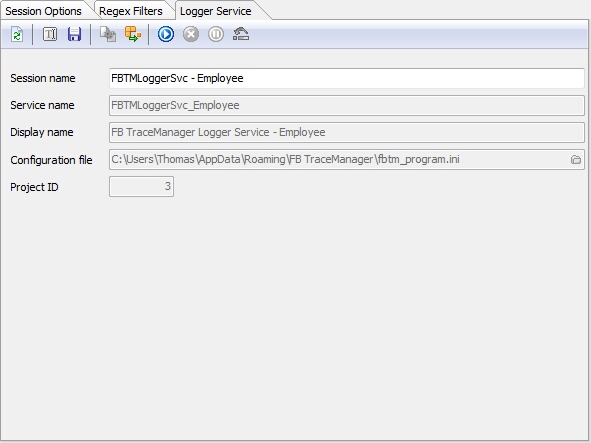Click the Display name field
This screenshot has height=443, width=591.
347,132
